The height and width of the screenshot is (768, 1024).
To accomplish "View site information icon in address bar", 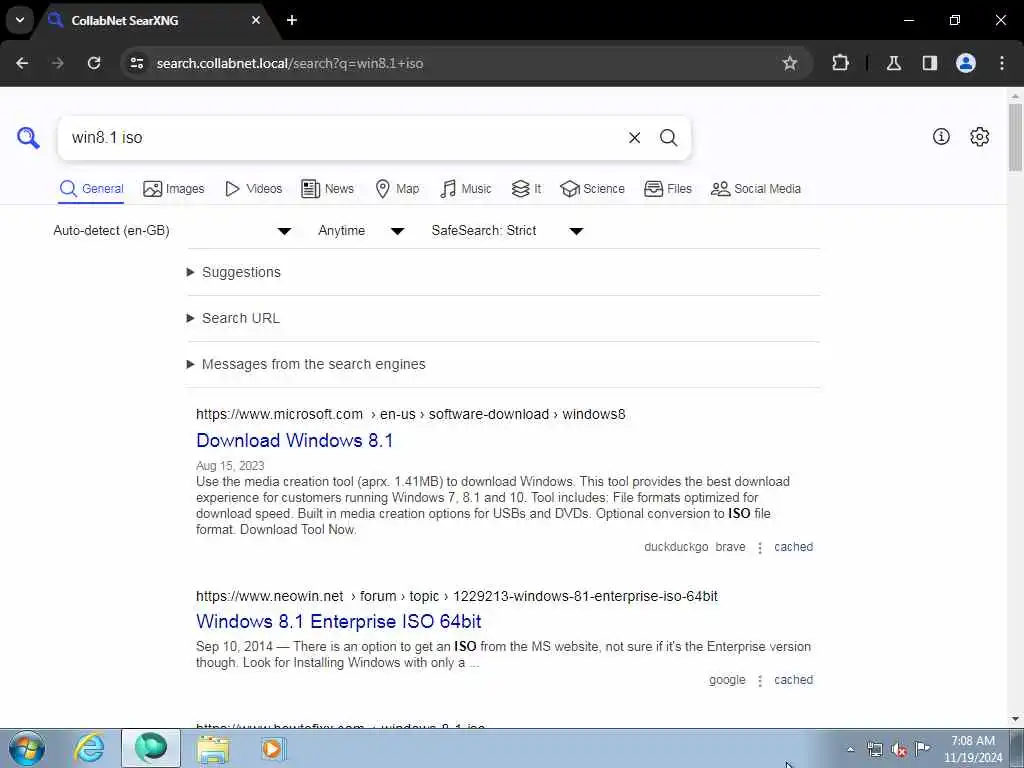I will click(x=136, y=63).
